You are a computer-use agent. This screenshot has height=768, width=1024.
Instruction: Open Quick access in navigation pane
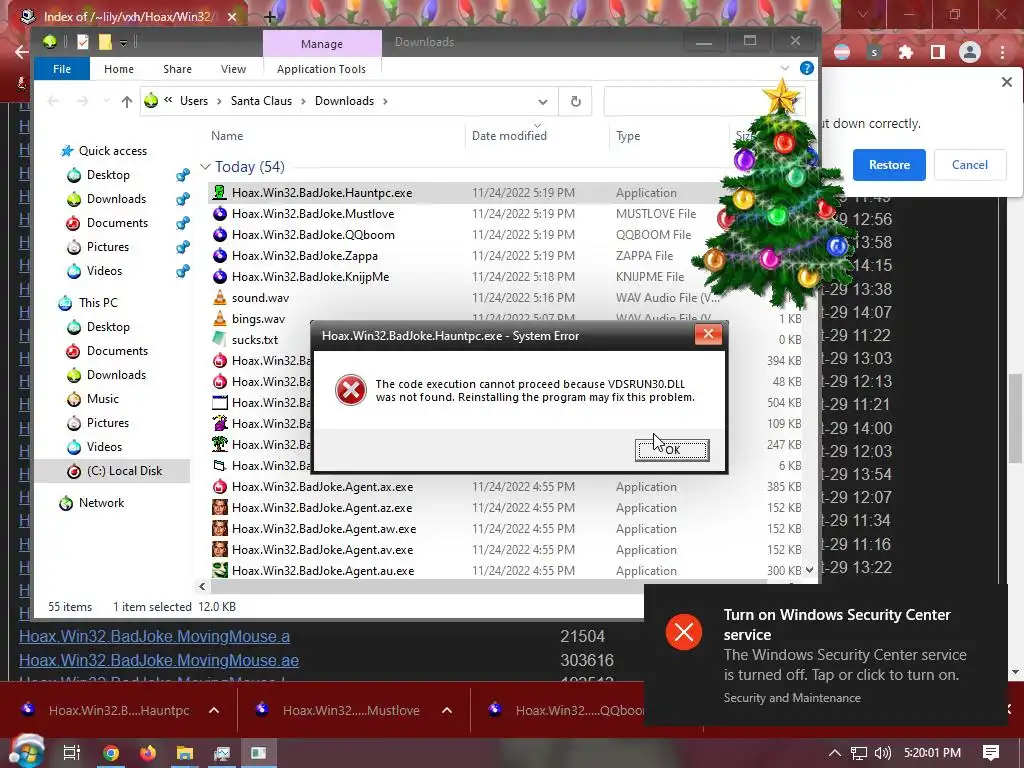click(112, 151)
